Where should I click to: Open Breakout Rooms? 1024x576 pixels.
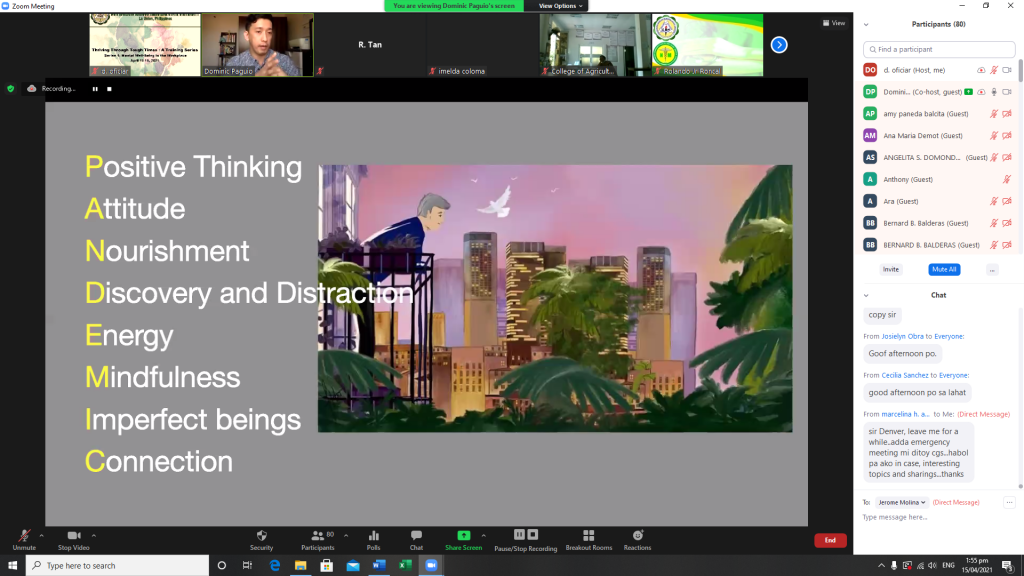click(x=588, y=539)
